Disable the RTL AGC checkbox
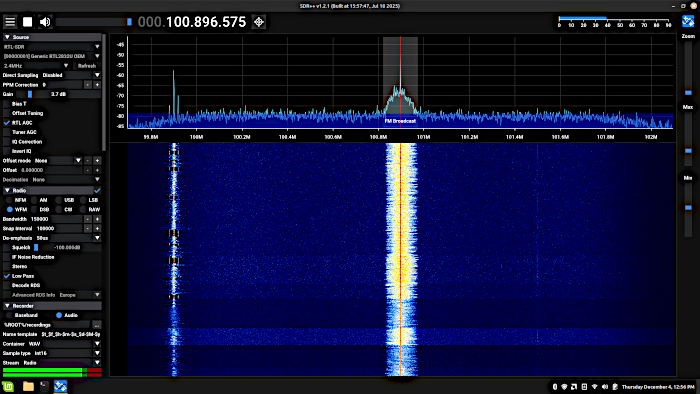The image size is (700, 394). 7,123
